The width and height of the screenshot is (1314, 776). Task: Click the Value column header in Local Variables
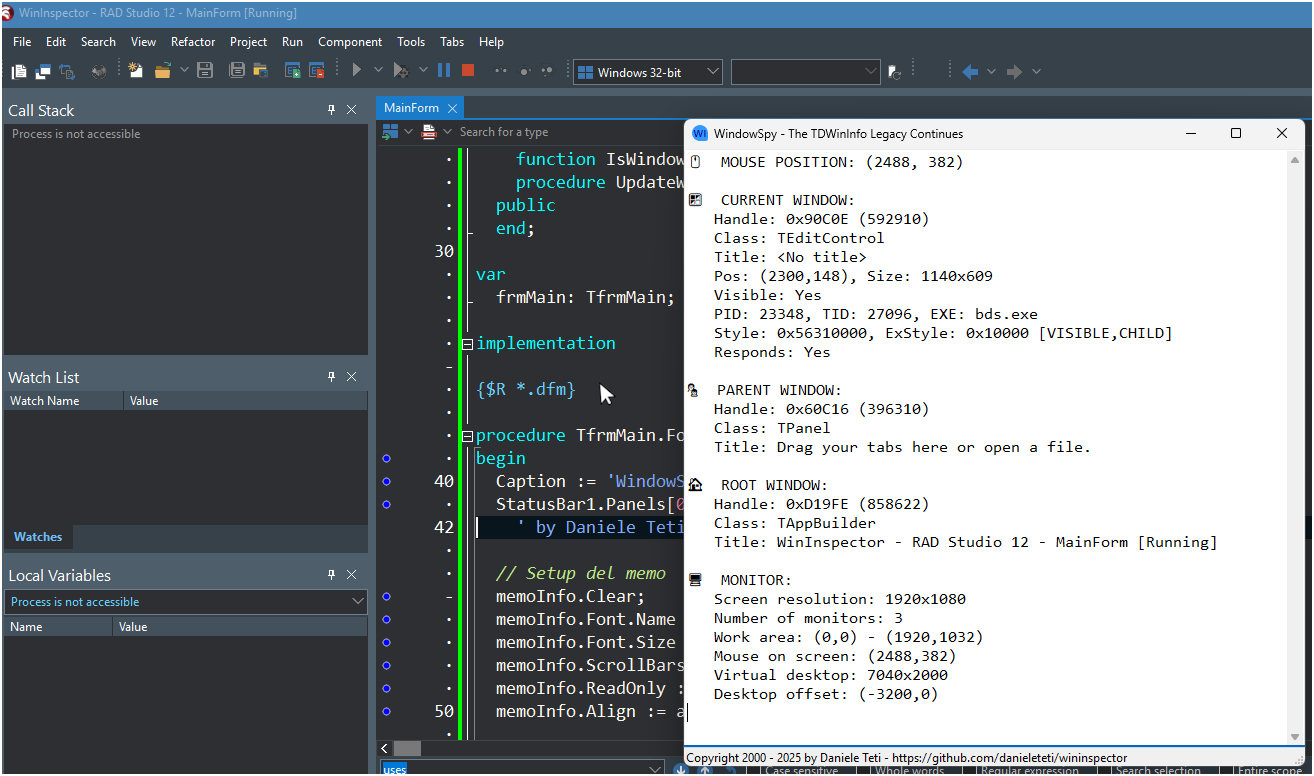pos(240,627)
